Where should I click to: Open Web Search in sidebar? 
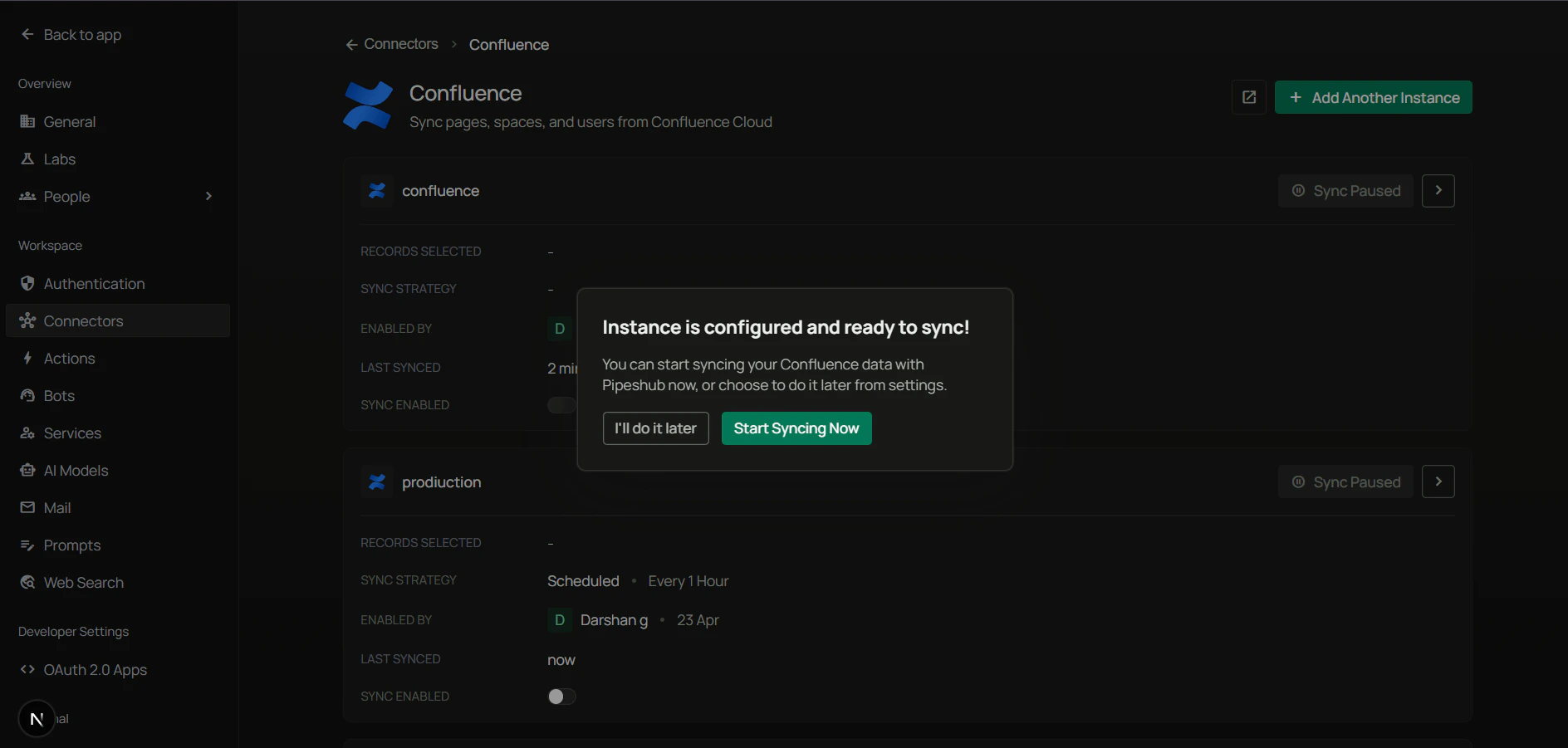(x=117, y=582)
